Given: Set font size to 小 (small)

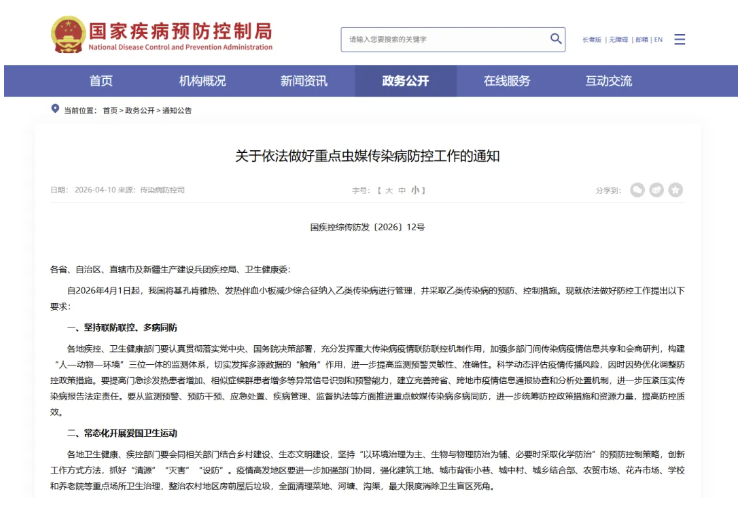Looking at the screenshot, I should tap(415, 190).
